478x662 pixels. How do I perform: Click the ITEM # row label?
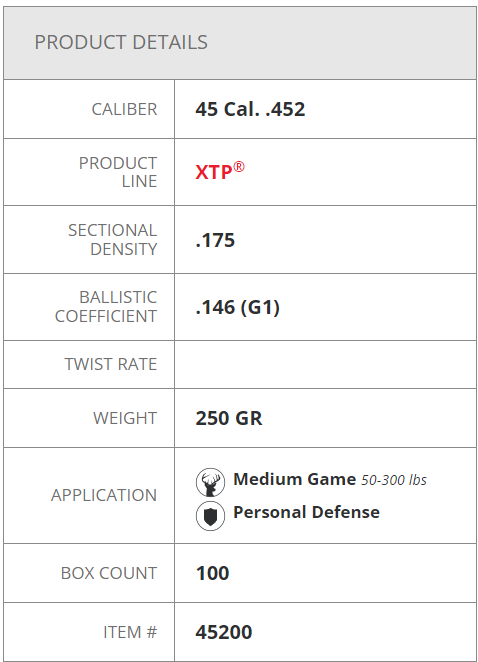(130, 632)
